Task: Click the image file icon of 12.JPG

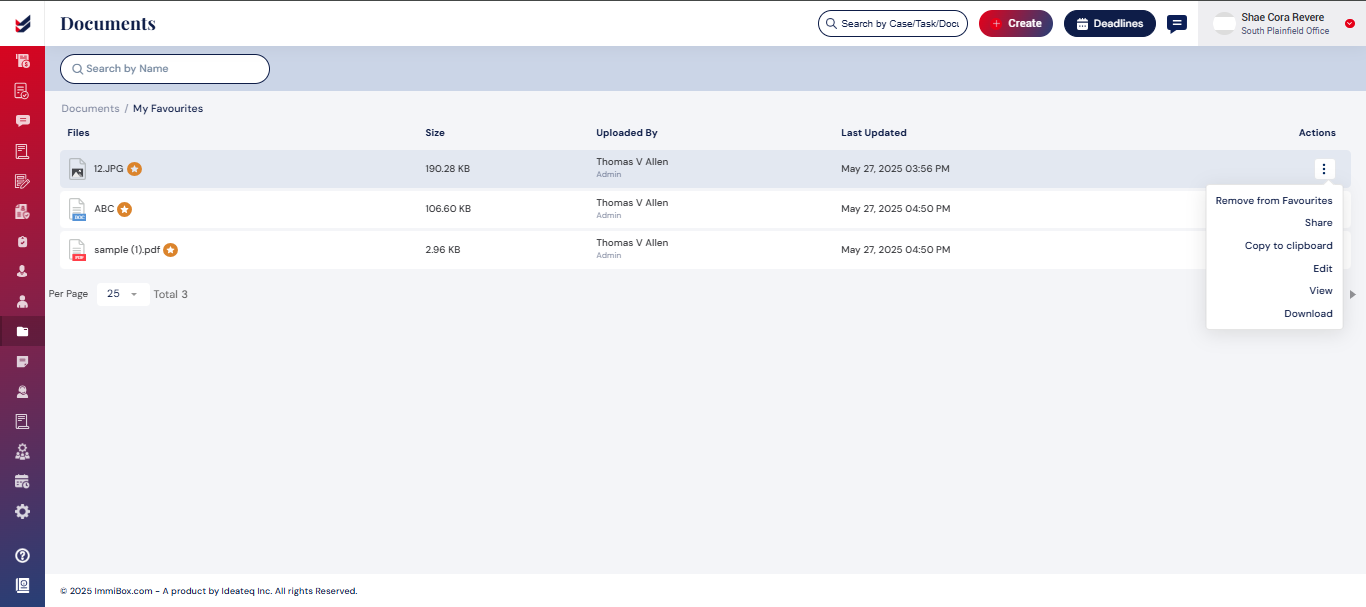Action: tap(77, 169)
